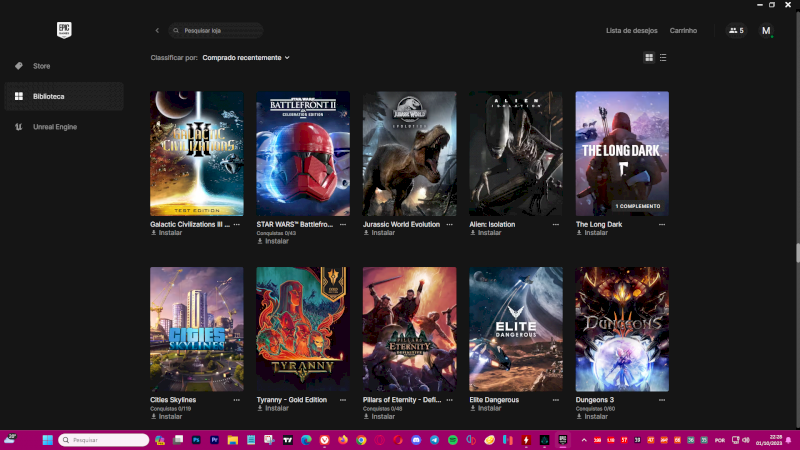
Task: Click the Tyranny Gold Edition cover thumbnail
Action: (x=303, y=328)
